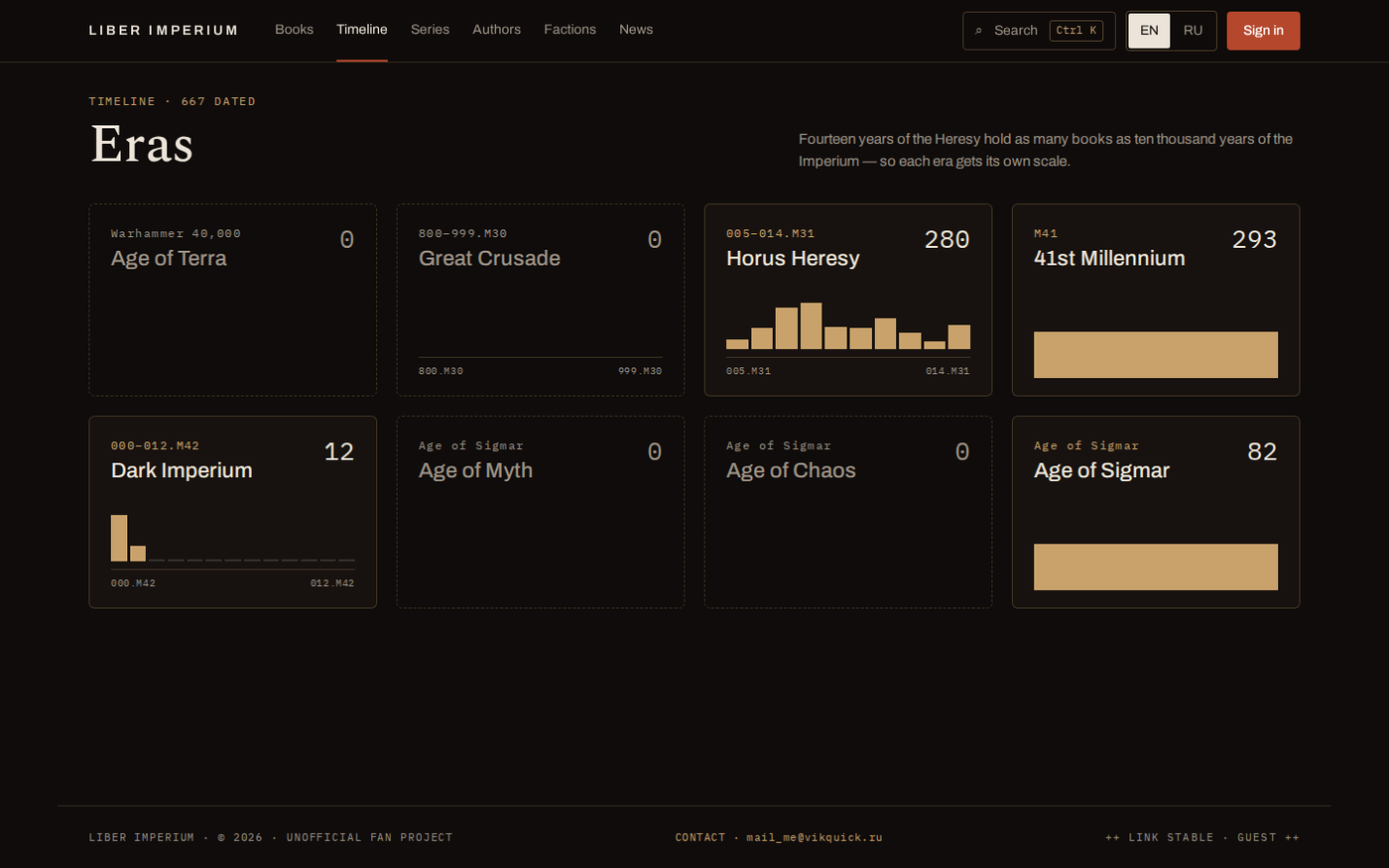
Task: Switch language to RU
Action: pyautogui.click(x=1193, y=31)
